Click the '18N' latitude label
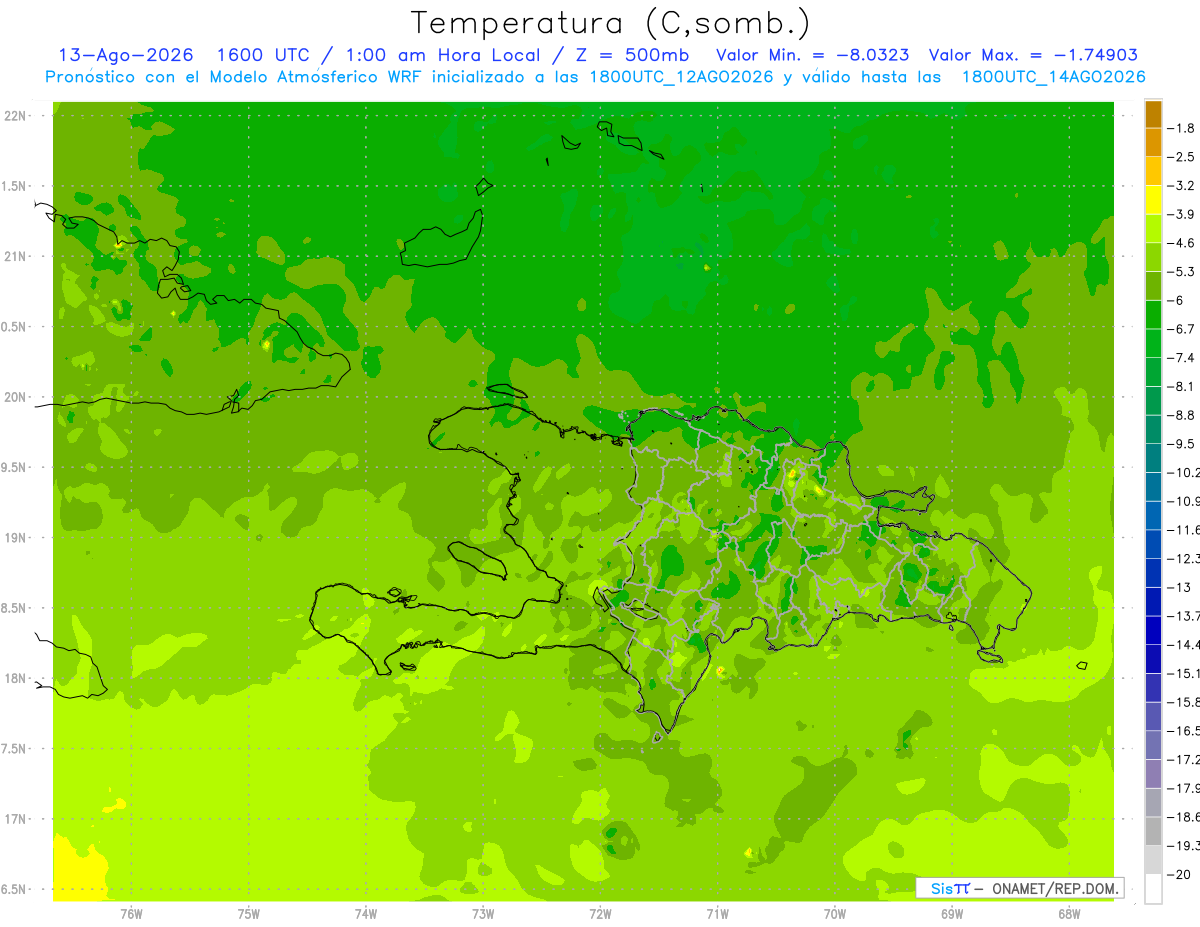This screenshot has height=927, width=1200. (17, 679)
